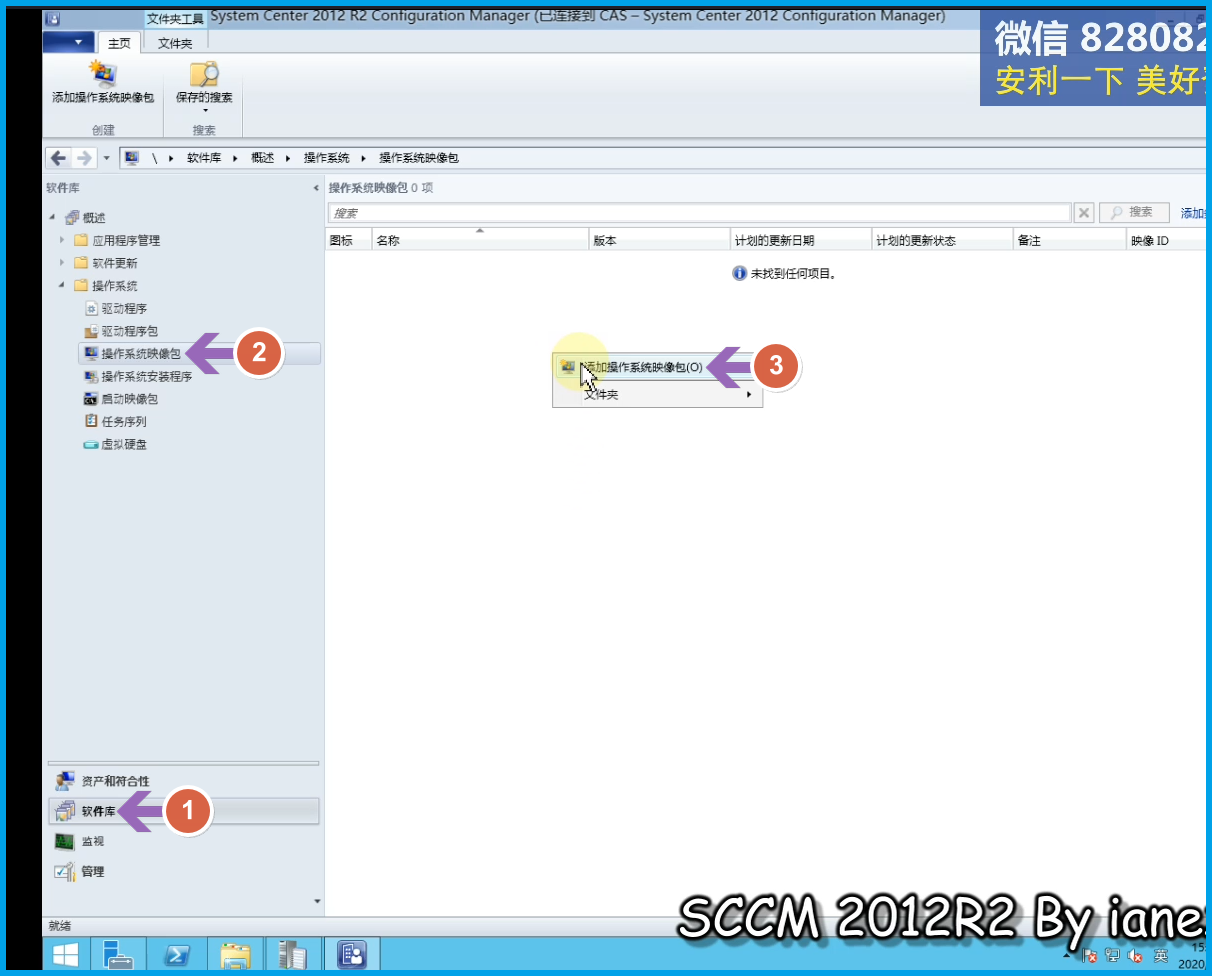Image resolution: width=1212 pixels, height=976 pixels.
Task: Sort by 计划的更新日期 column header
Action: tap(801, 241)
